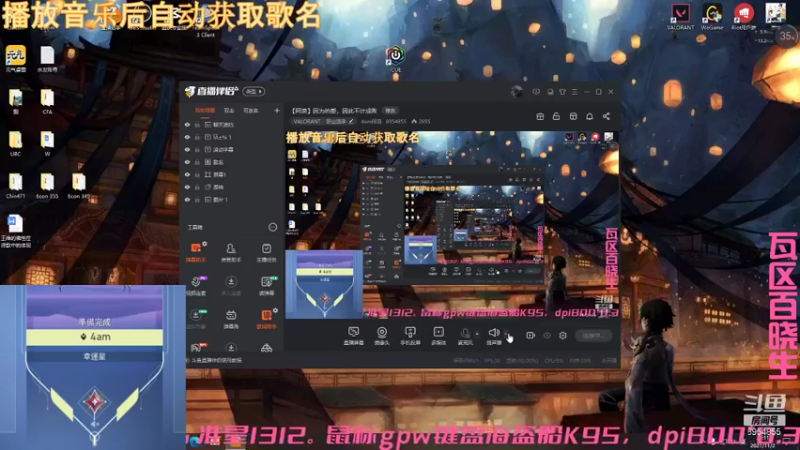The width and height of the screenshot is (800, 450).
Task: Open the WeGame desktop shortcut
Action: (712, 17)
